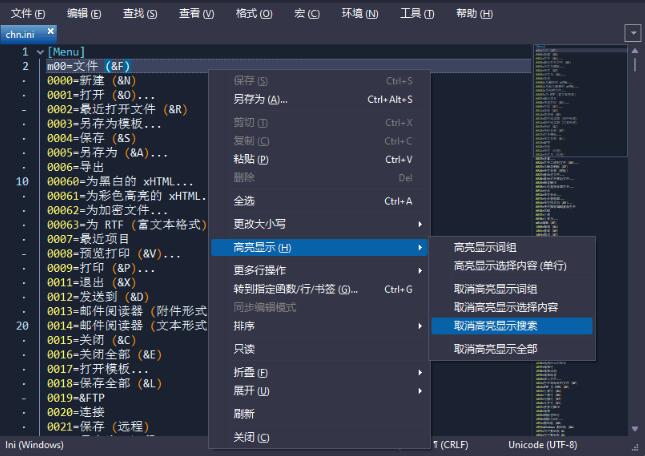Image resolution: width=645 pixels, height=456 pixels.
Task: Click Unicode (UTF-8) encoding in status bar
Action: 542,444
